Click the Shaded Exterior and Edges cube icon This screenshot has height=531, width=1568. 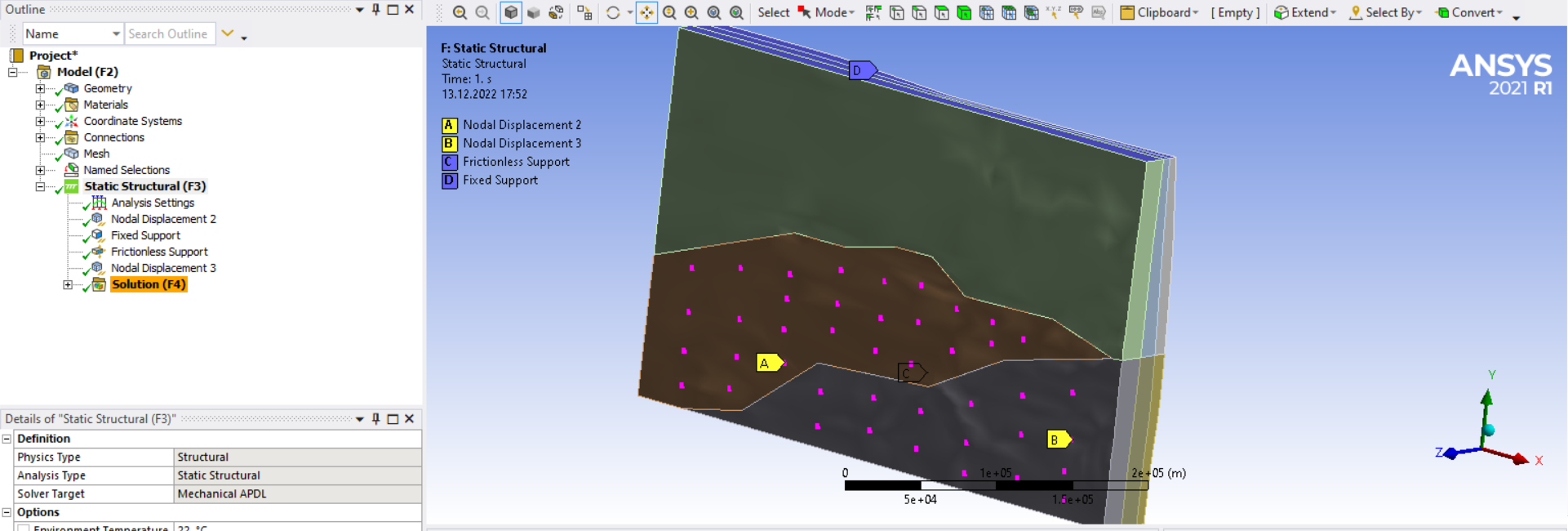(x=511, y=12)
